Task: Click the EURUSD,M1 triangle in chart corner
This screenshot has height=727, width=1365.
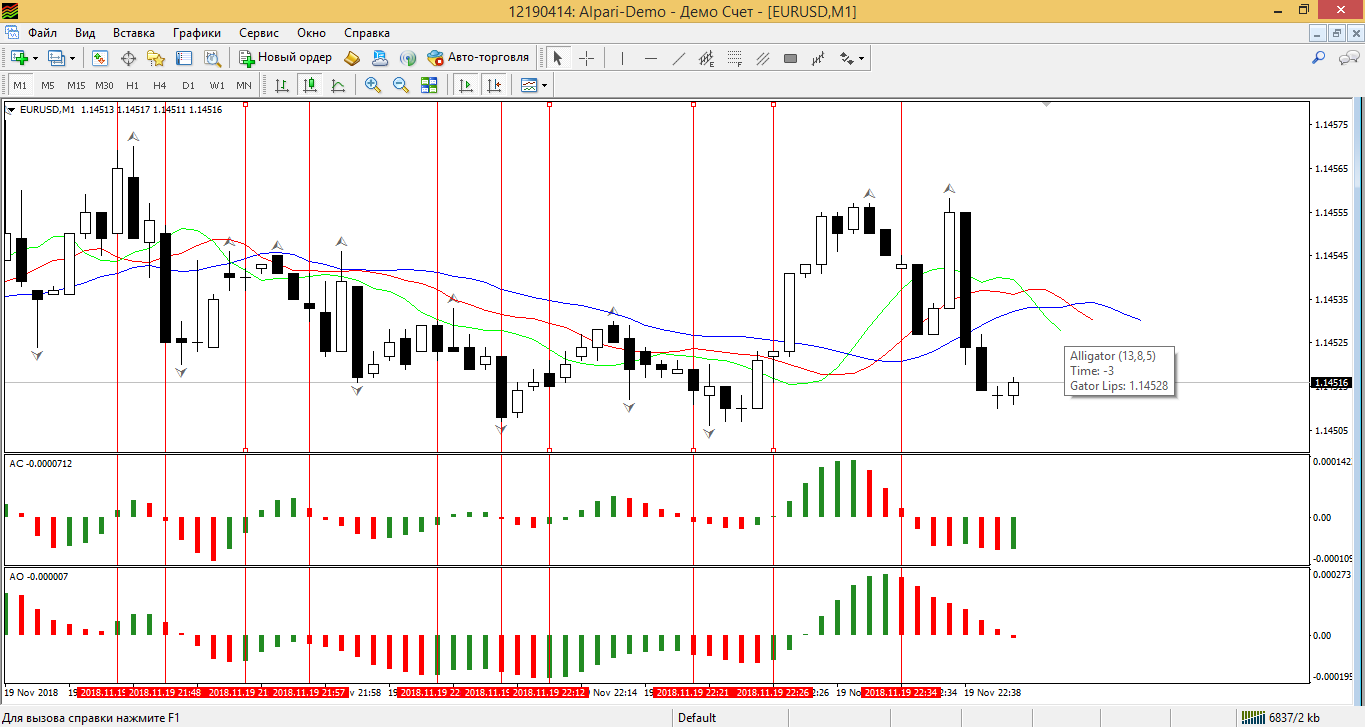Action: click(11, 109)
